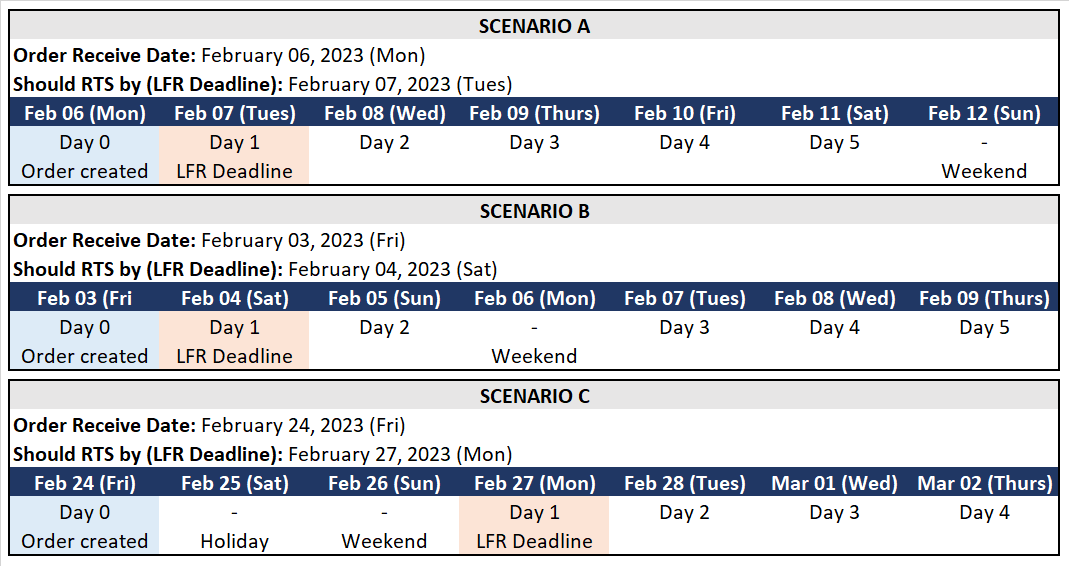Click the Order Receive Date February 24 row
Screen dimensions: 1069x566
[x=534, y=425]
